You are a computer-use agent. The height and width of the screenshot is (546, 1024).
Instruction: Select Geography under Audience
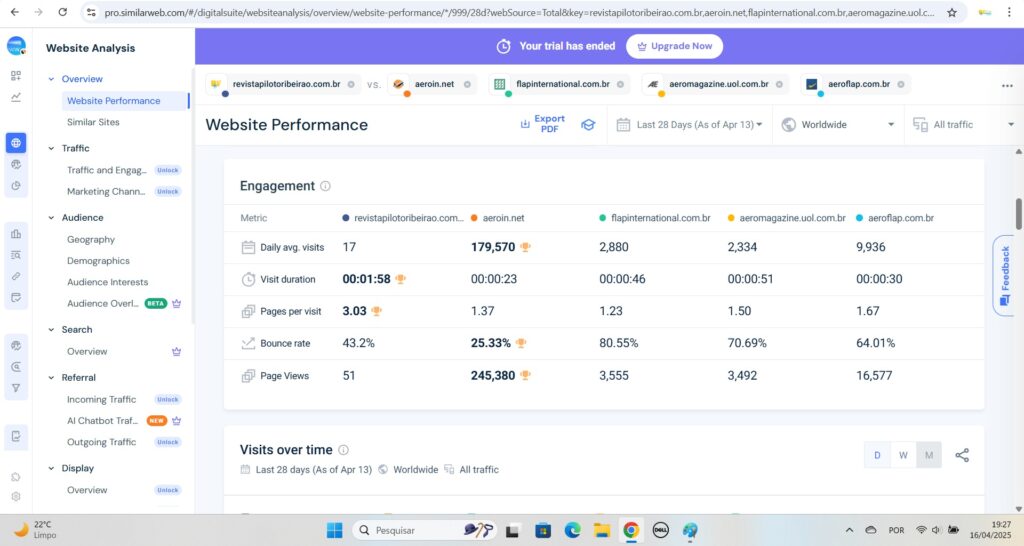coord(91,239)
